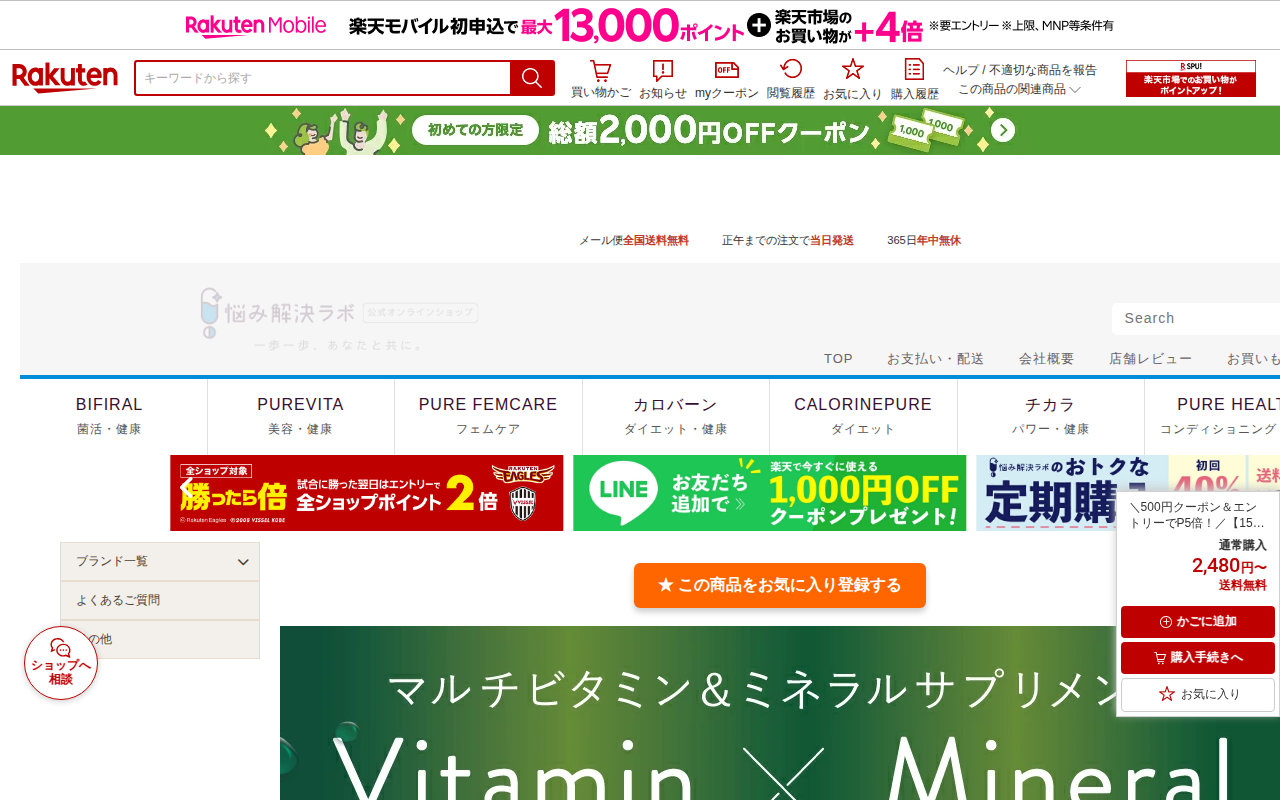
Task: View browsing history (閲覧履歴) icon
Action: 791,79
